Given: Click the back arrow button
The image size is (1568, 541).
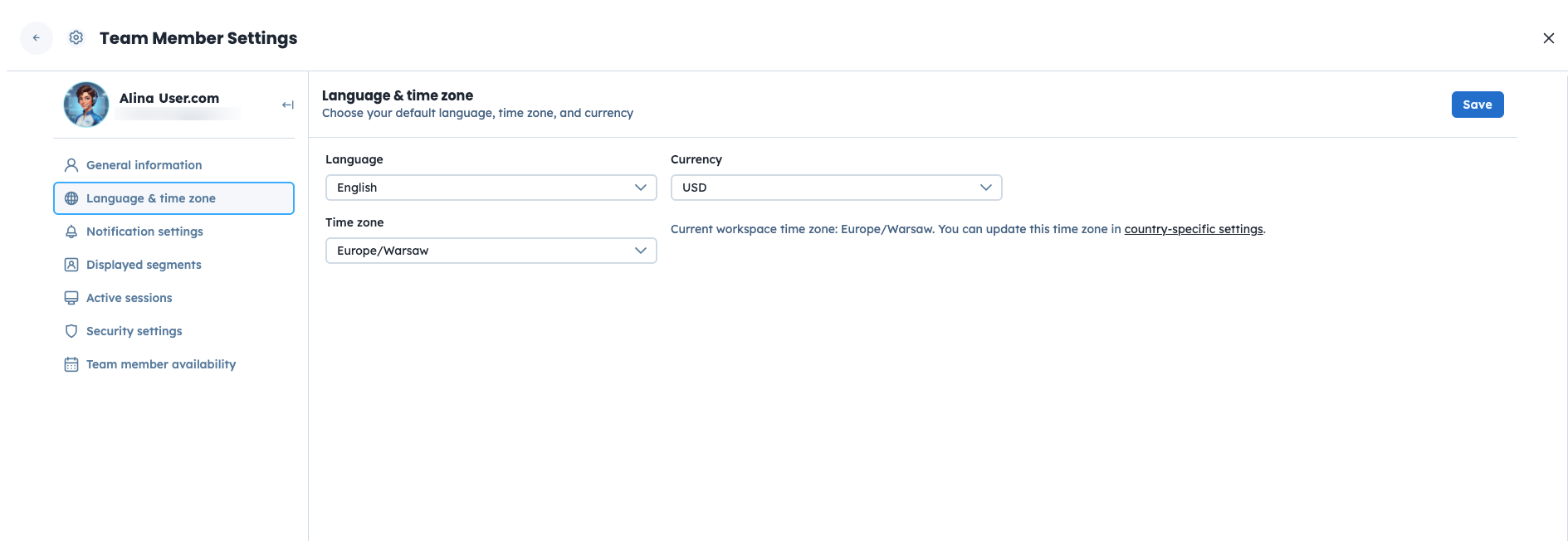Looking at the screenshot, I should [37, 38].
